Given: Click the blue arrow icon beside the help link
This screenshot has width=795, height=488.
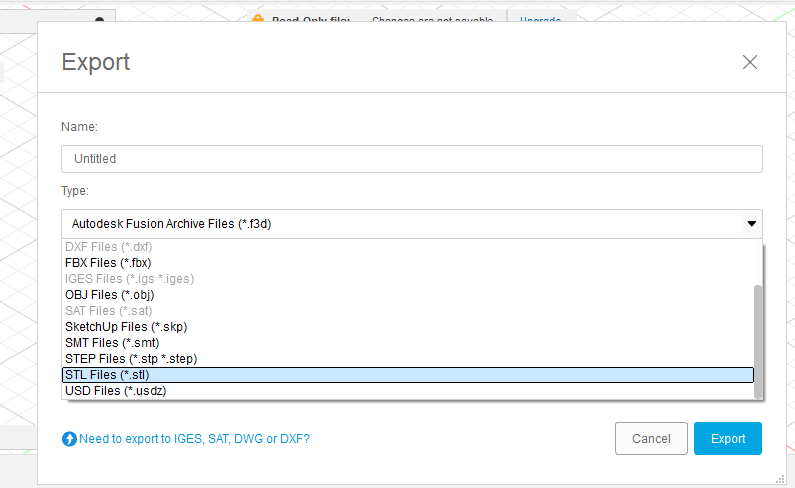Looking at the screenshot, I should click(69, 439).
